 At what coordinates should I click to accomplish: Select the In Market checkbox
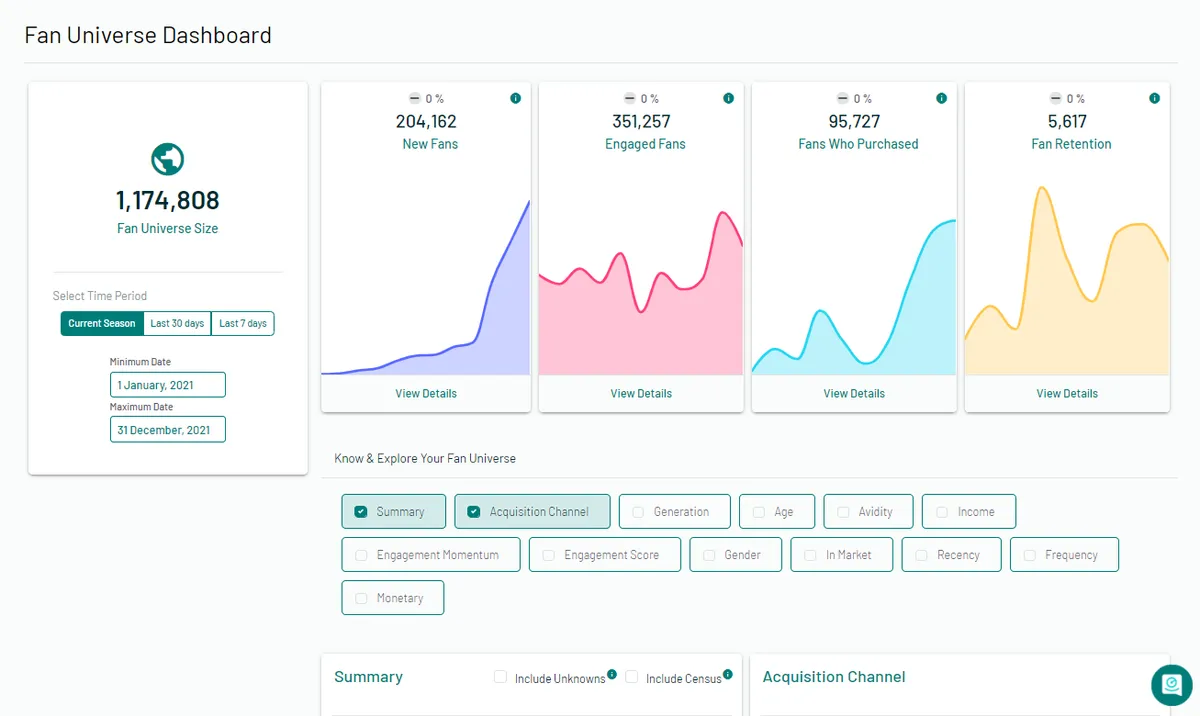(x=810, y=555)
